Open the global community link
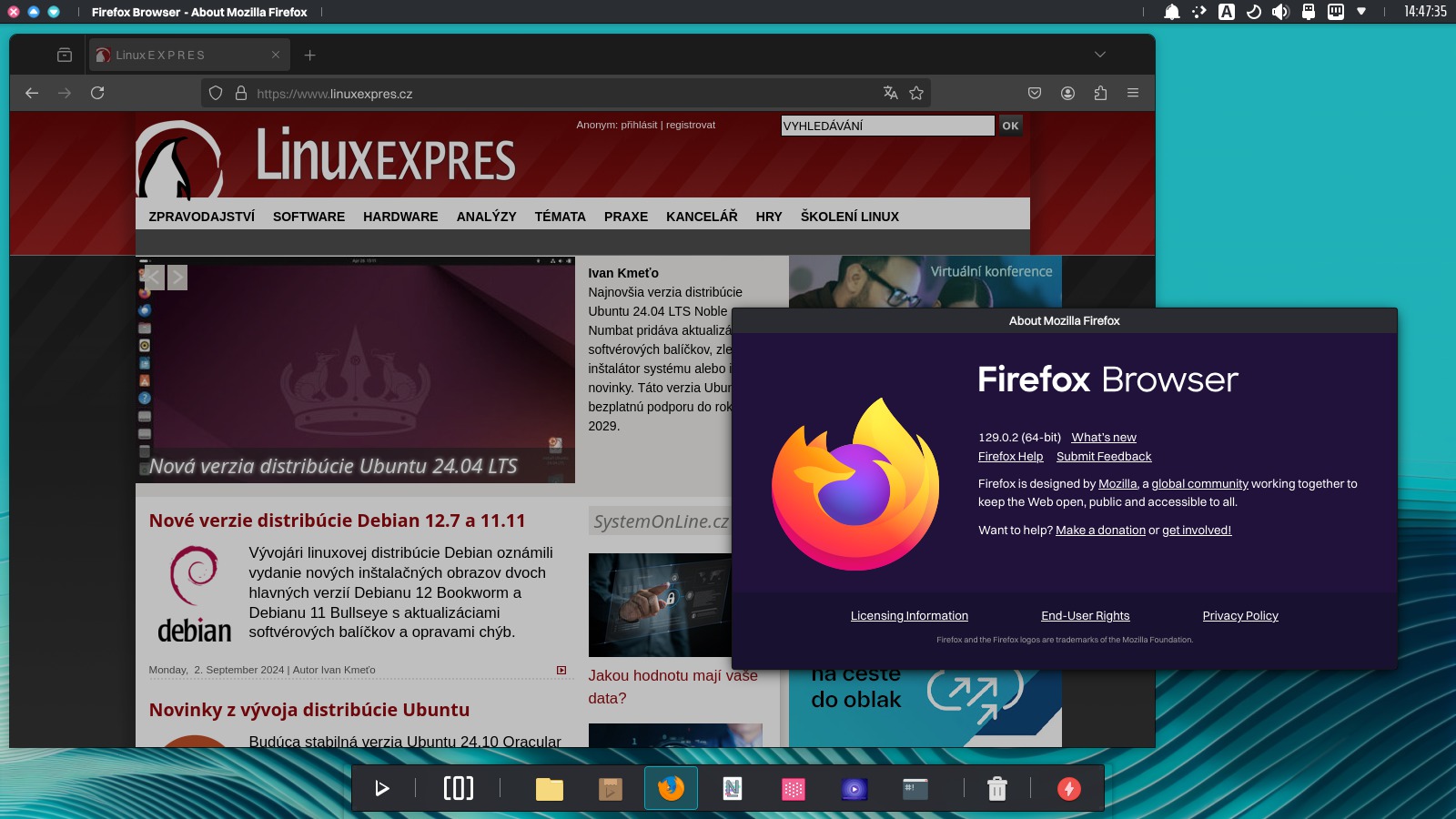This screenshot has width=1456, height=819. (1199, 483)
